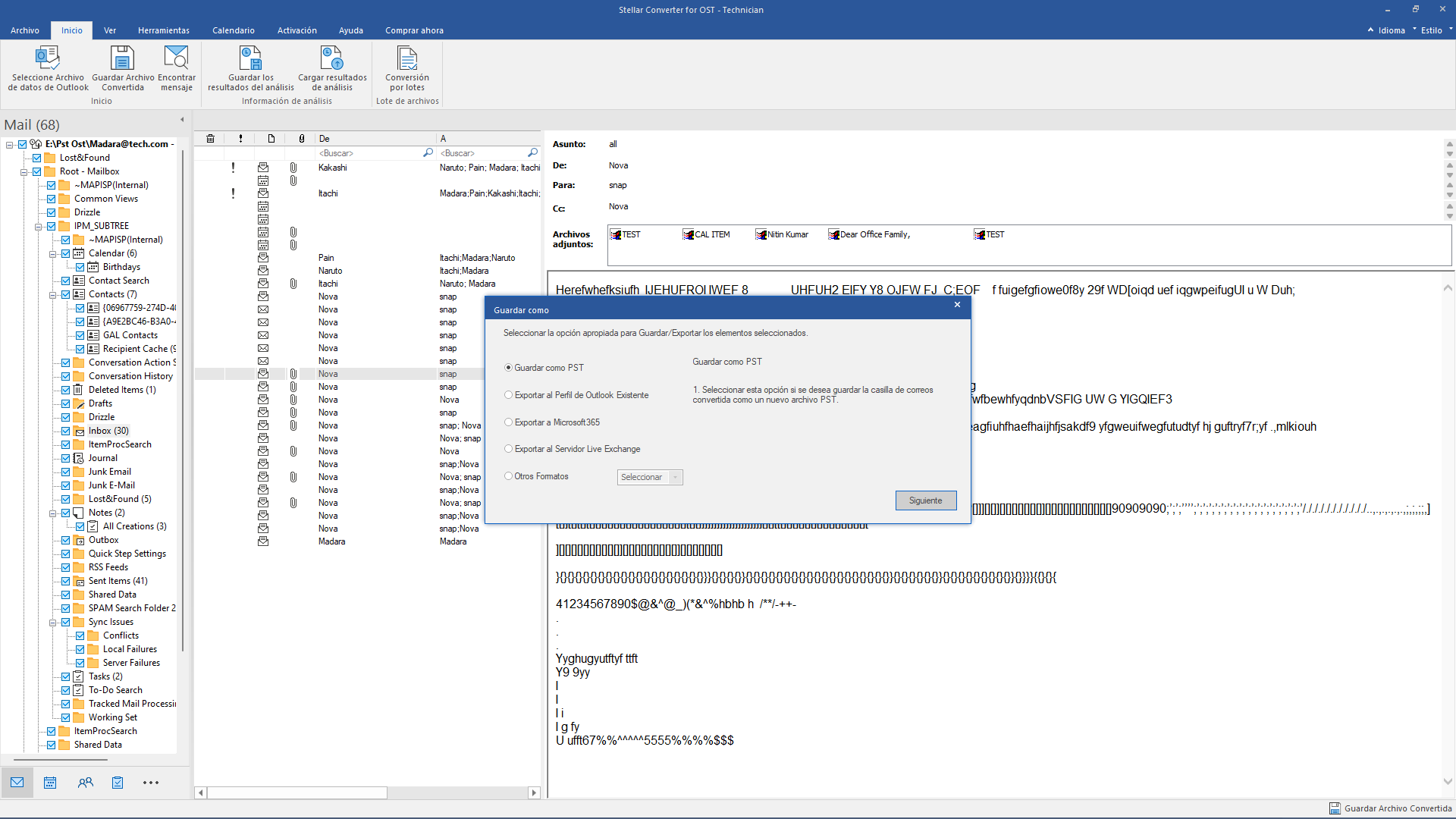This screenshot has width=1456, height=819.
Task: Click search magnifier in De column
Action: point(428,152)
